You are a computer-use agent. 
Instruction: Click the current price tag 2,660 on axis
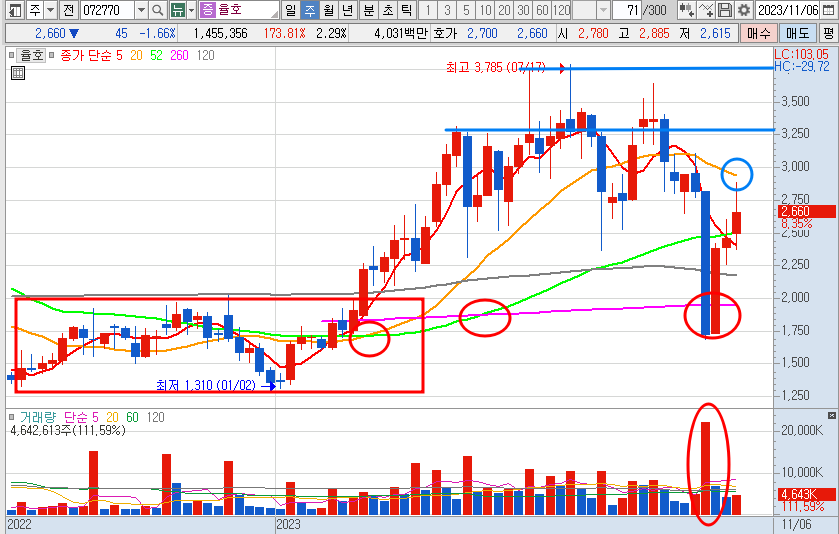point(805,211)
